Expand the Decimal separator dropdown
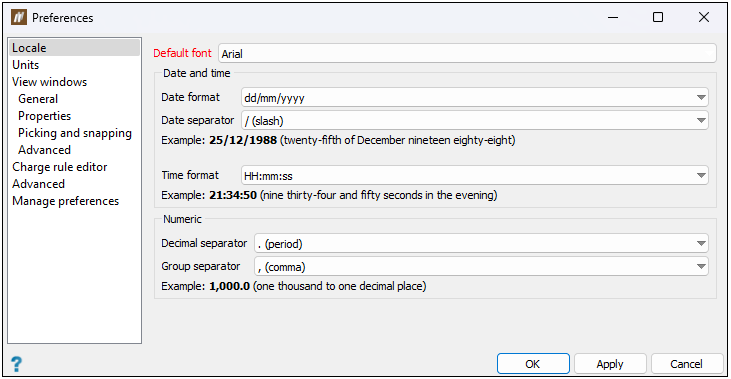 [481, 243]
